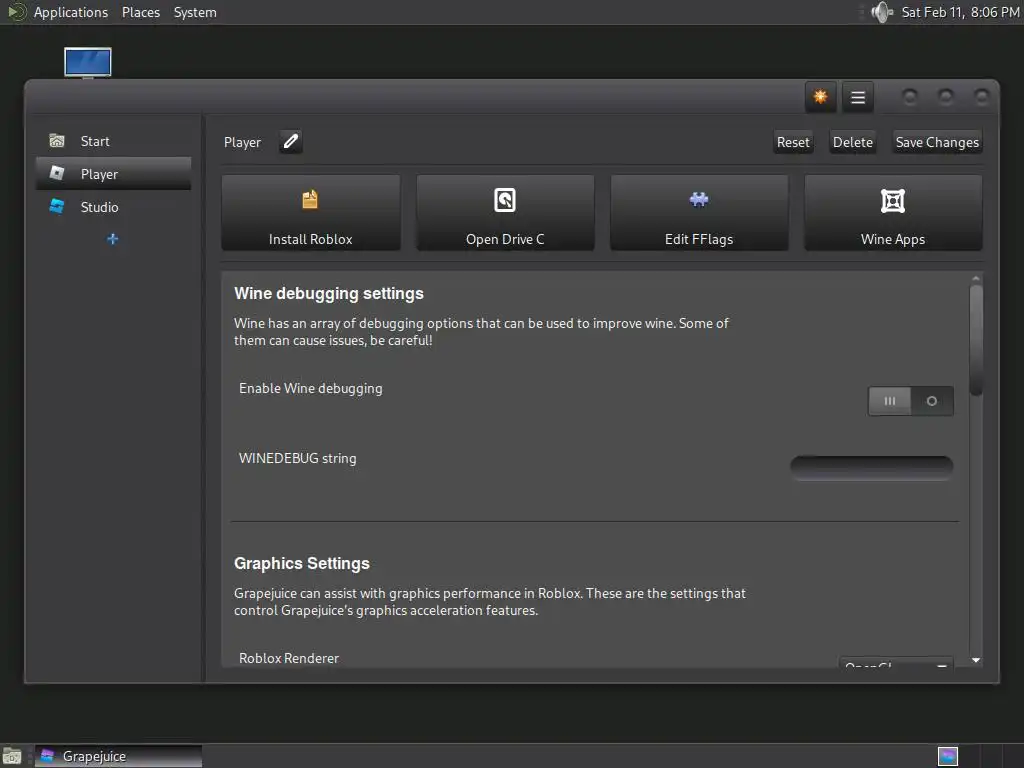Click the Edit FFlags puzzle icon

point(699,199)
